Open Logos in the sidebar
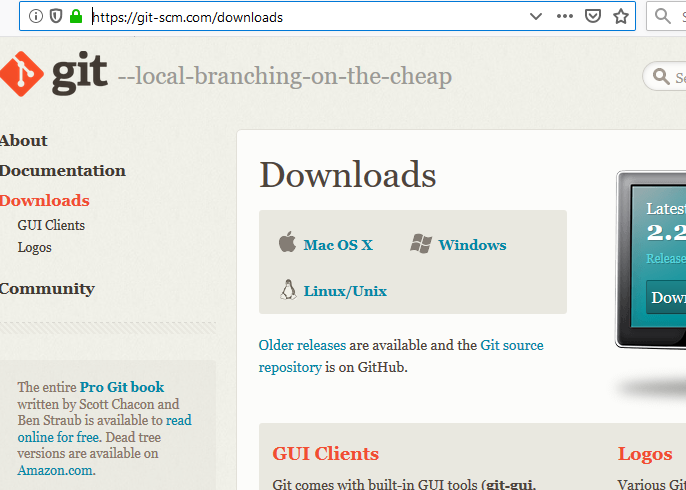The image size is (686, 490). coord(35,248)
